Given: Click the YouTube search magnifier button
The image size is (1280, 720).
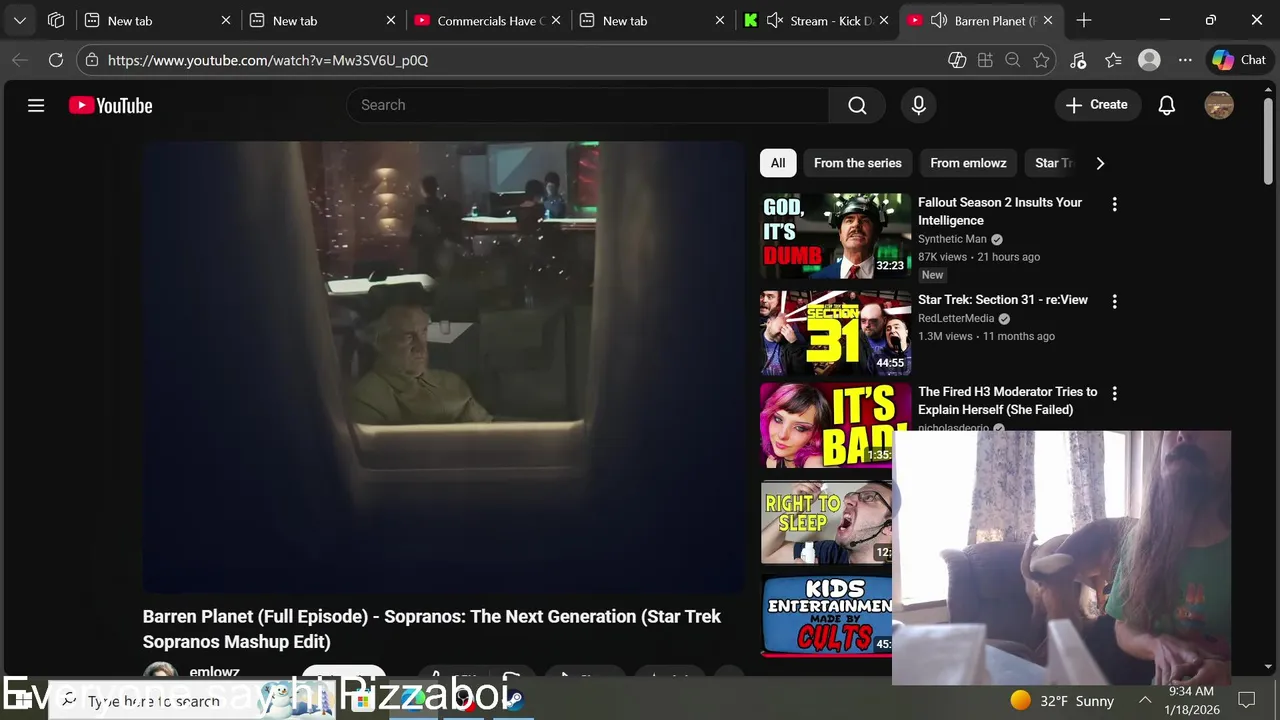Looking at the screenshot, I should (x=857, y=105).
